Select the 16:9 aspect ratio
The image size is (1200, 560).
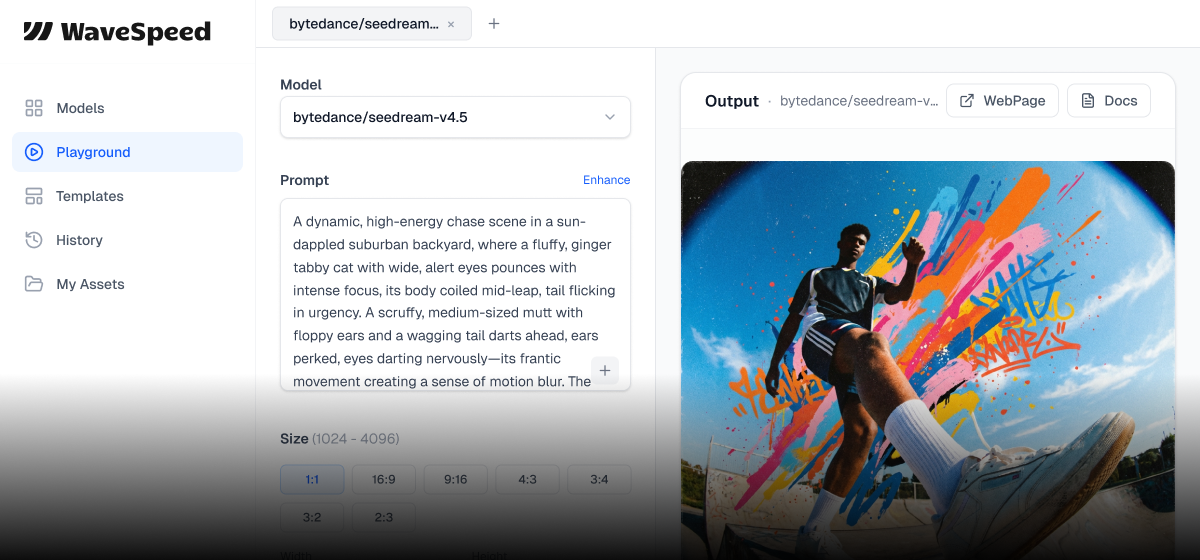(x=384, y=479)
